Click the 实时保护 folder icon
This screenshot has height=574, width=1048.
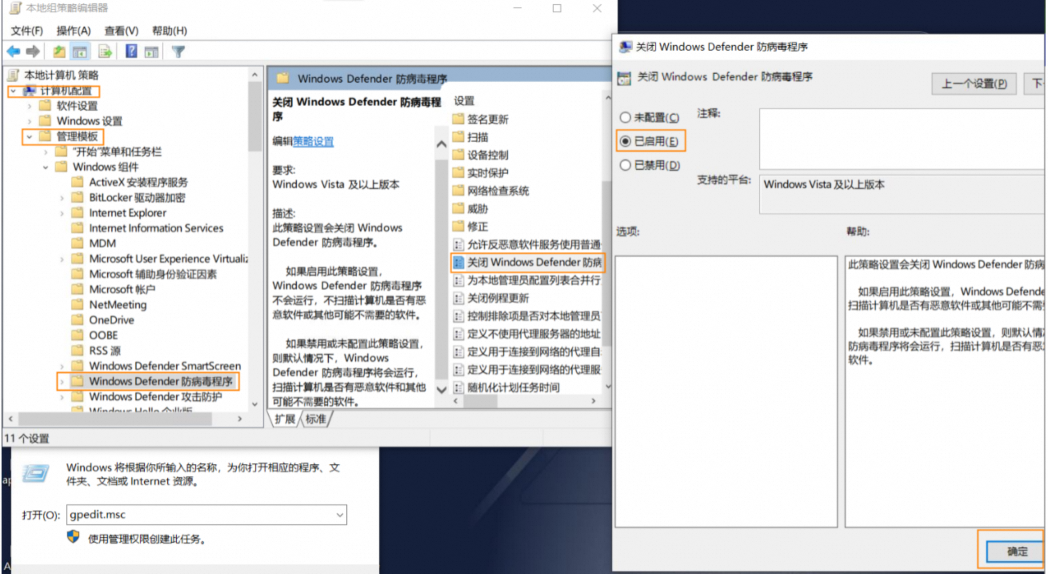pos(458,172)
